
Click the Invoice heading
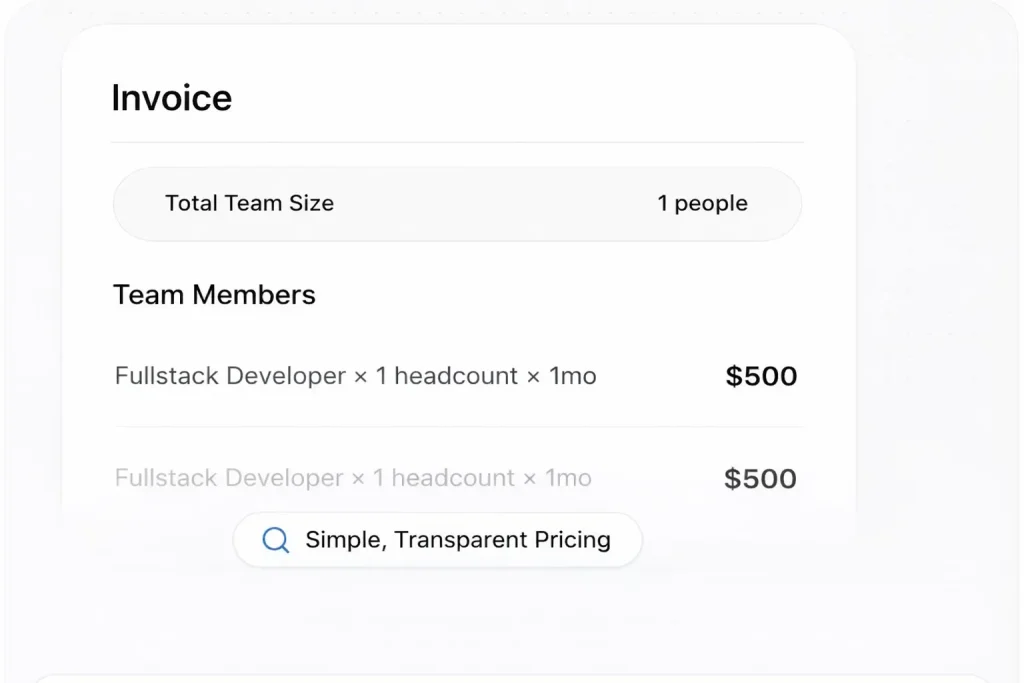171,98
